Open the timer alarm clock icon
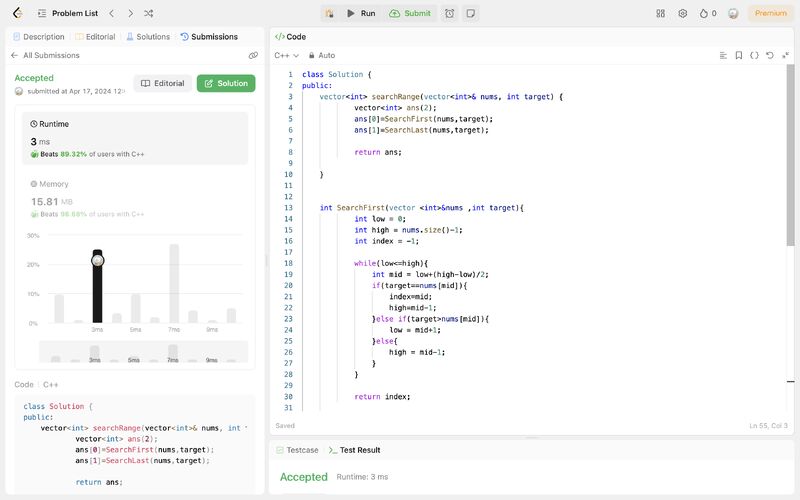The width and height of the screenshot is (800, 500). point(449,13)
